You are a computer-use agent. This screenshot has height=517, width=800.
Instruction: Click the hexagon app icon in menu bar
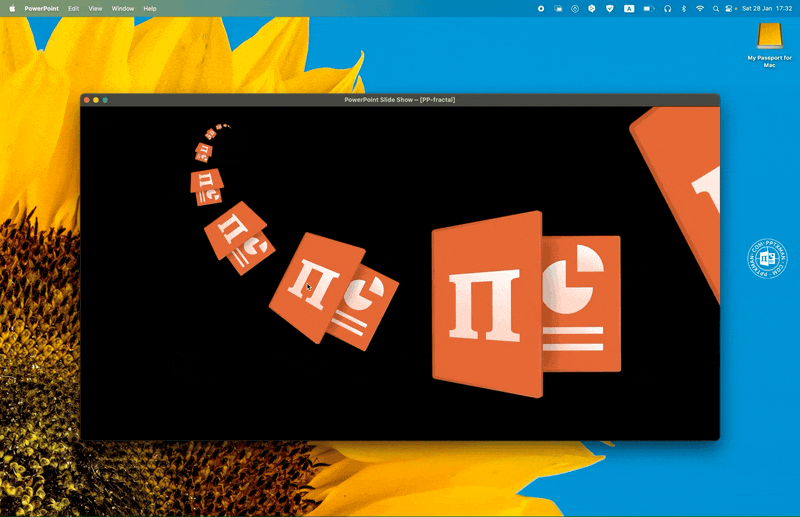point(592,9)
